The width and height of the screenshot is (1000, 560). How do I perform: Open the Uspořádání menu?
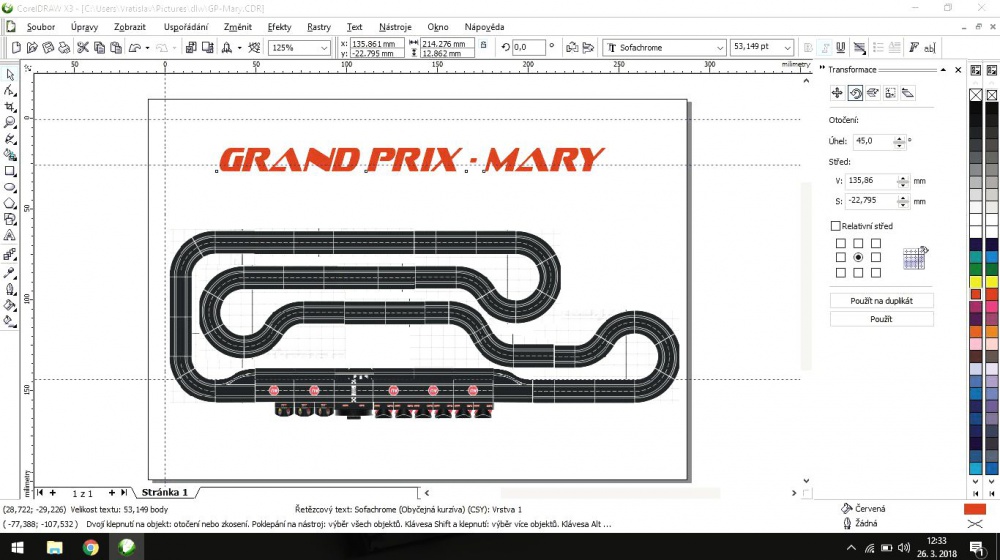point(186,27)
